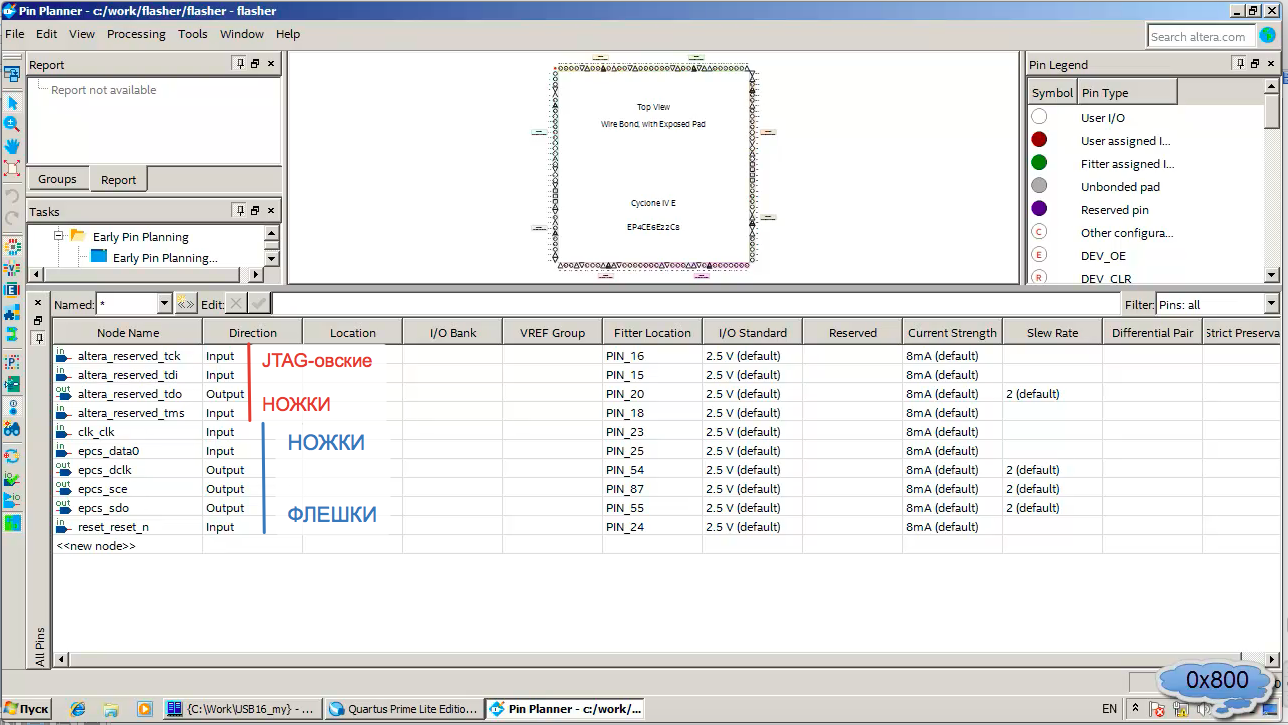This screenshot has height=725, width=1288.
Task: Click the blue refresh arrows icon
Action: 12,457
